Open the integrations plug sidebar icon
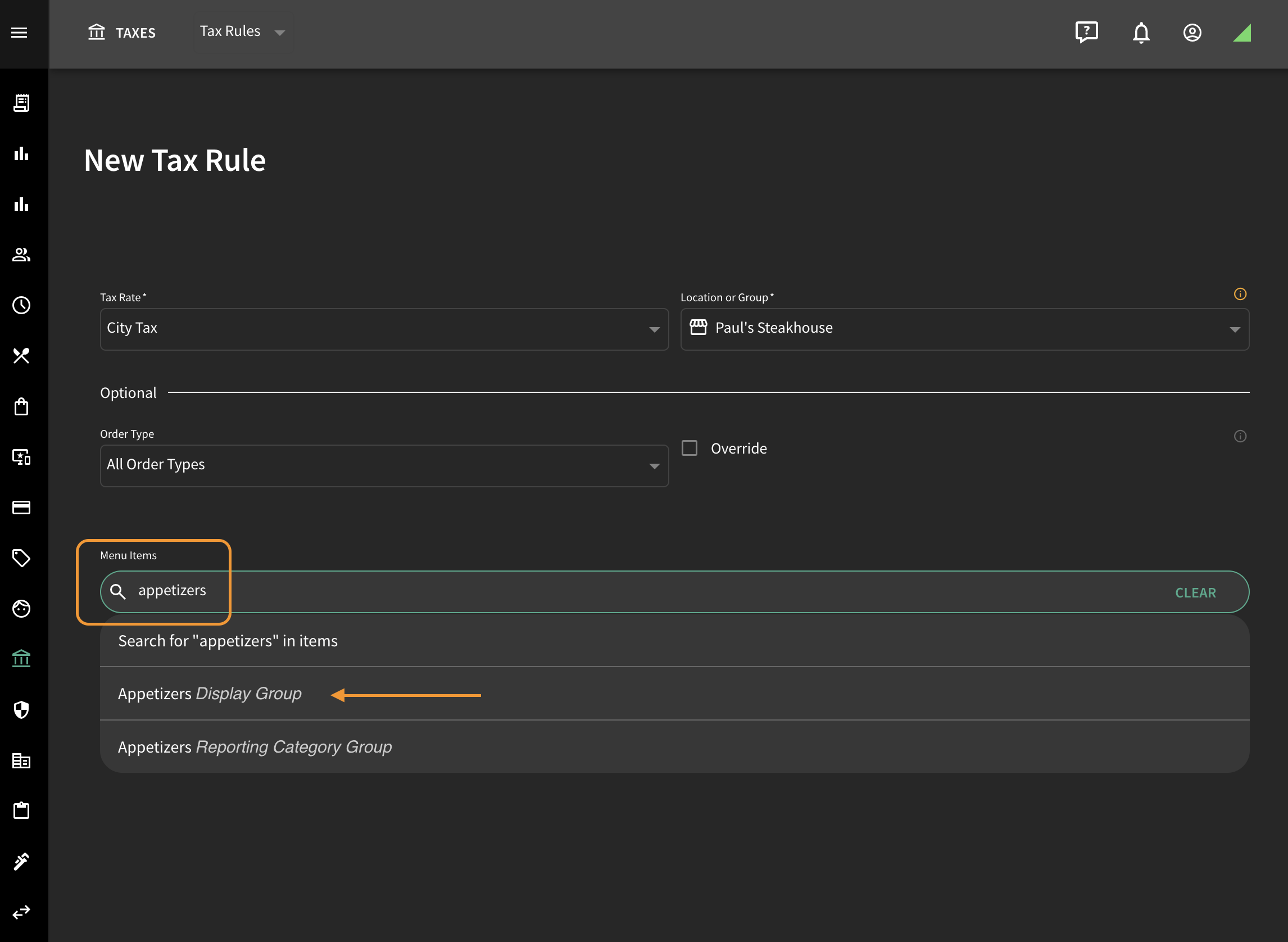This screenshot has width=1288, height=942. click(21, 861)
